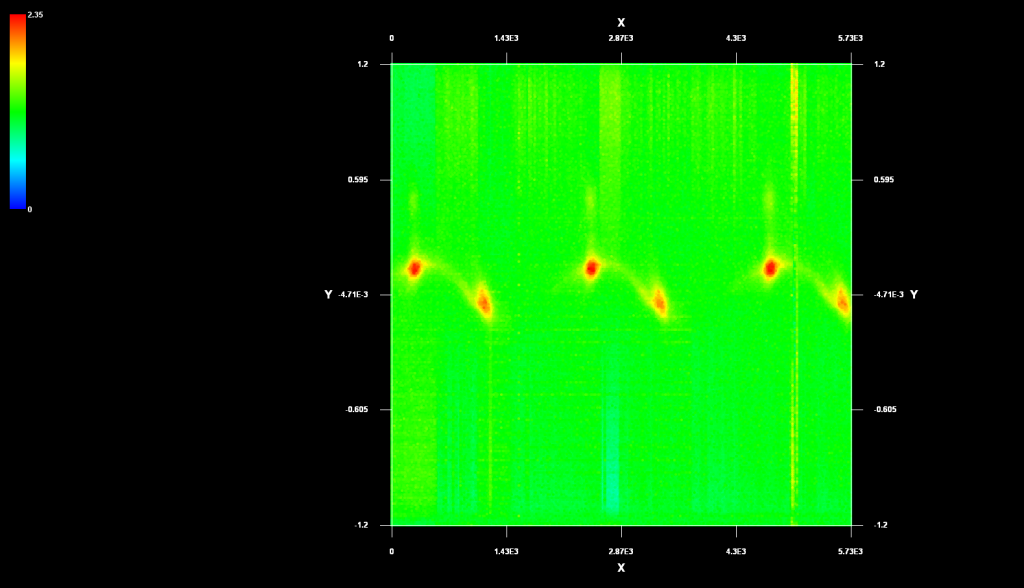
Task: Click the 0.595 tick label on left axis
Action: click(358, 180)
